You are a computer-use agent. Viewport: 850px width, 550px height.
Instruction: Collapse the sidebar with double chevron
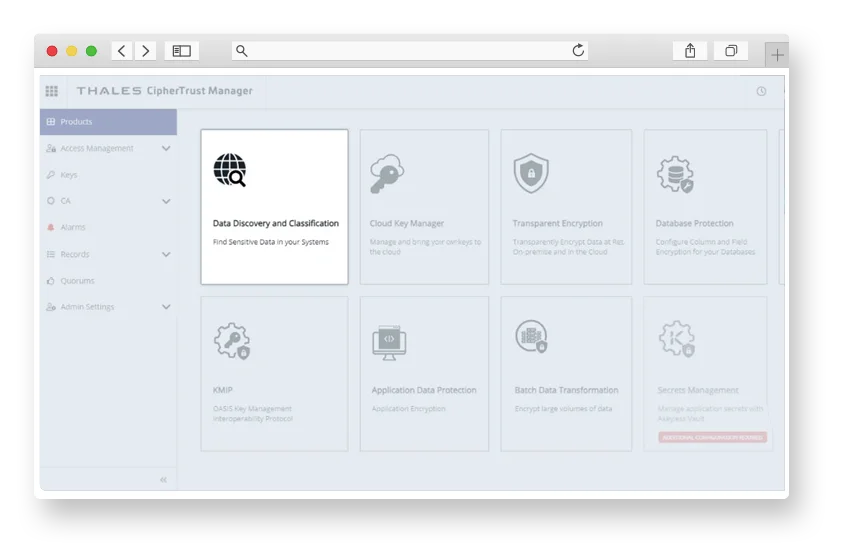pyautogui.click(x=163, y=480)
